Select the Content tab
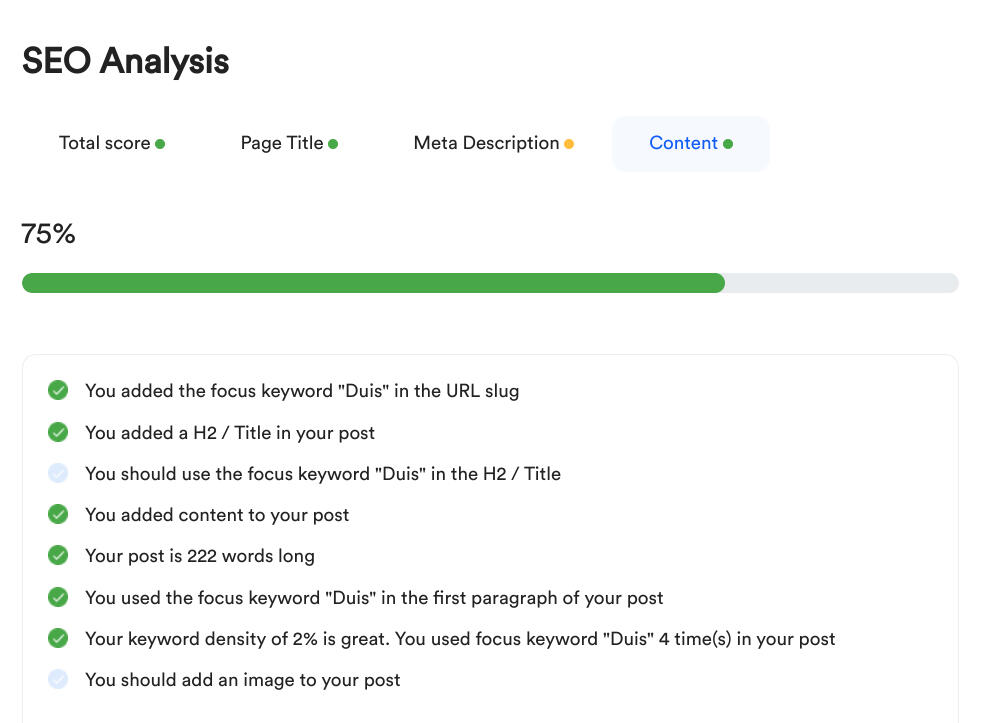The height and width of the screenshot is (723, 997). click(x=690, y=143)
